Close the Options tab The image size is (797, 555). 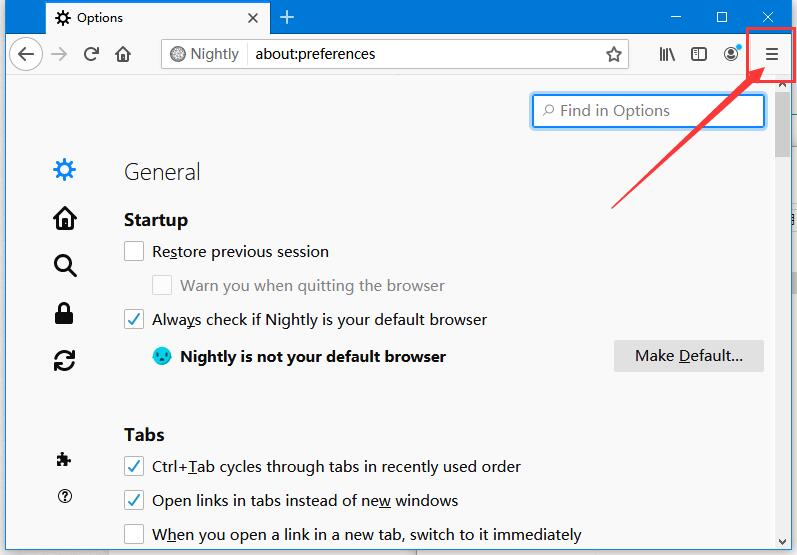253,18
